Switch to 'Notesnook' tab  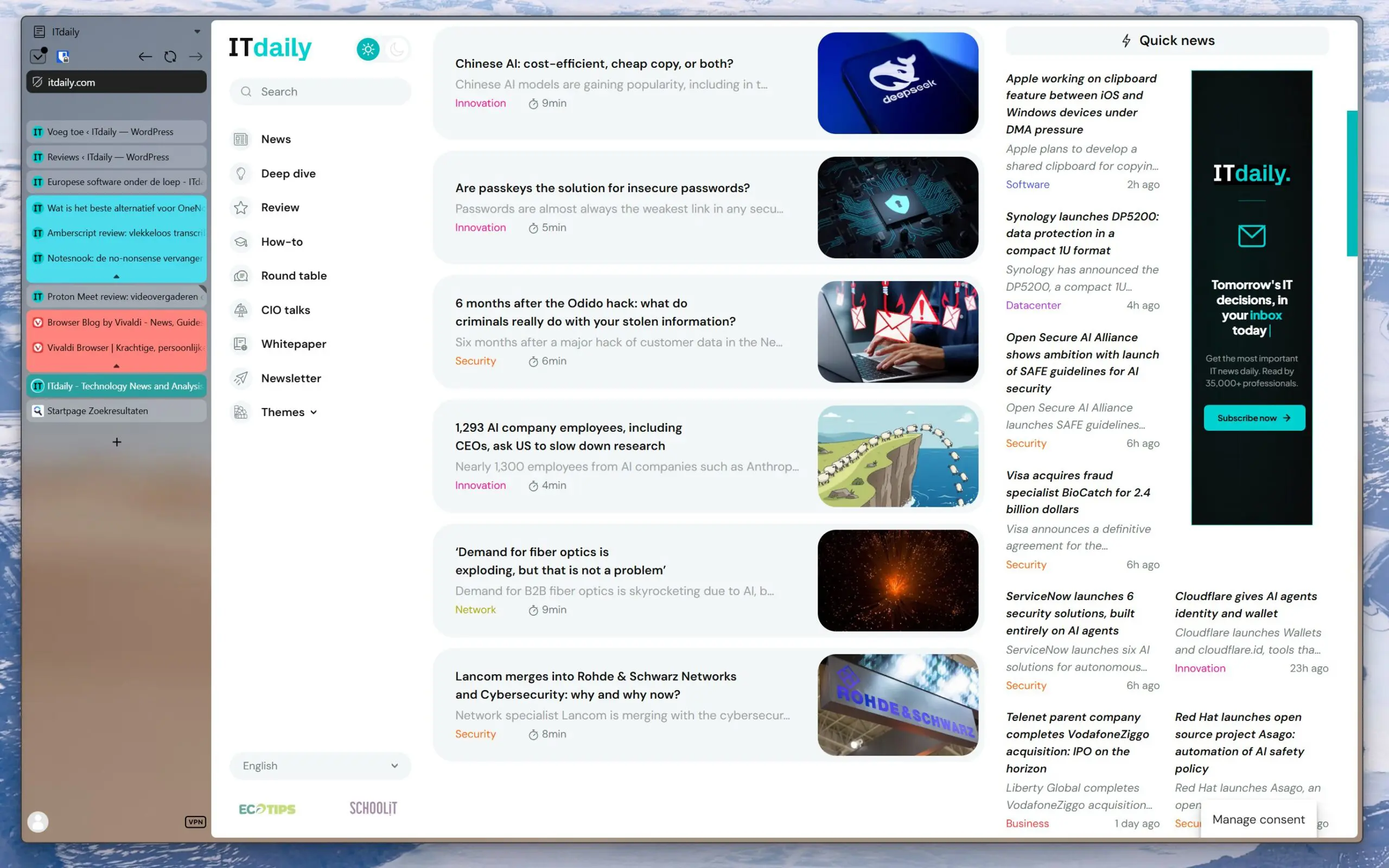[117, 258]
